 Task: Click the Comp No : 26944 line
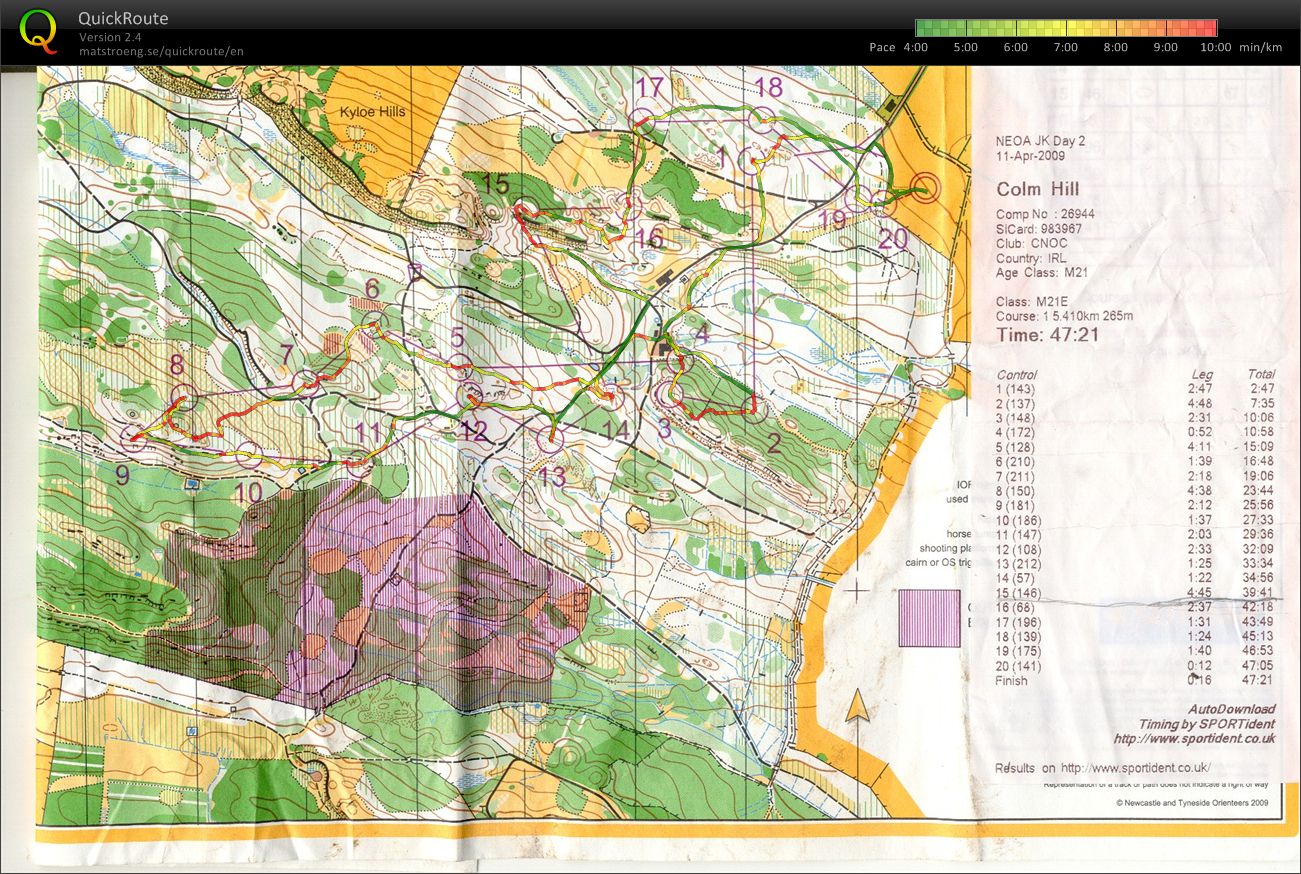click(x=1045, y=214)
